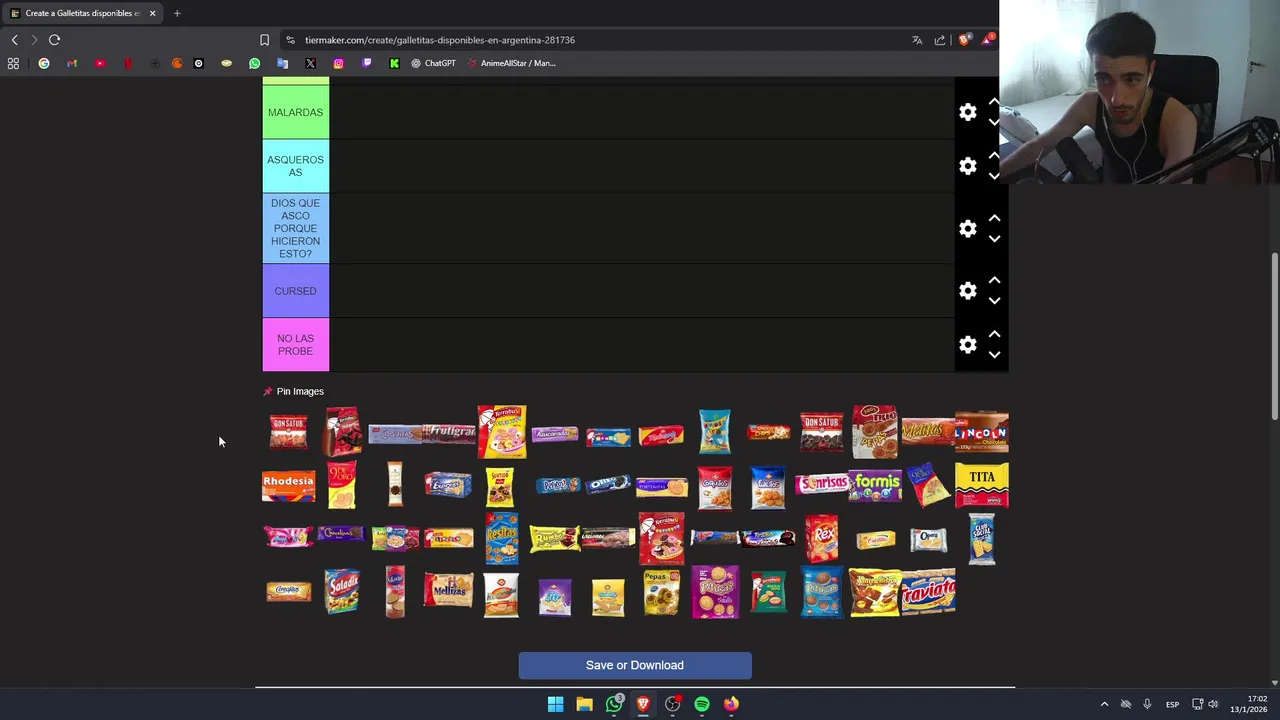Move ASQUEROSAS tier down with arrow

[994, 176]
